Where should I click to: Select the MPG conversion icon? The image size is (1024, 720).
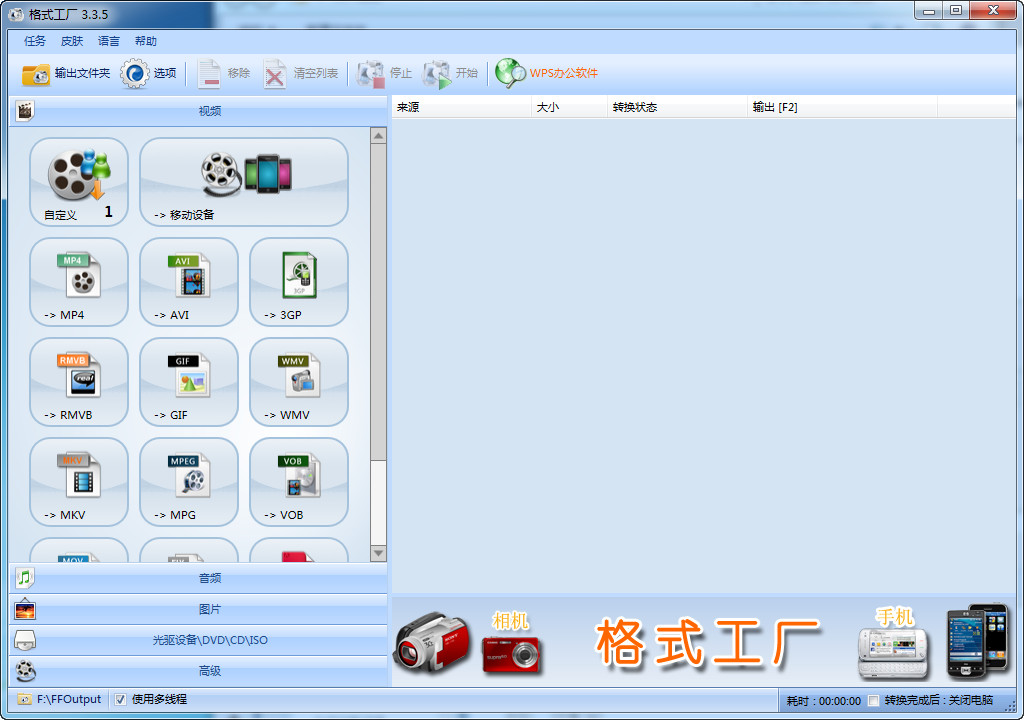pyautogui.click(x=189, y=482)
